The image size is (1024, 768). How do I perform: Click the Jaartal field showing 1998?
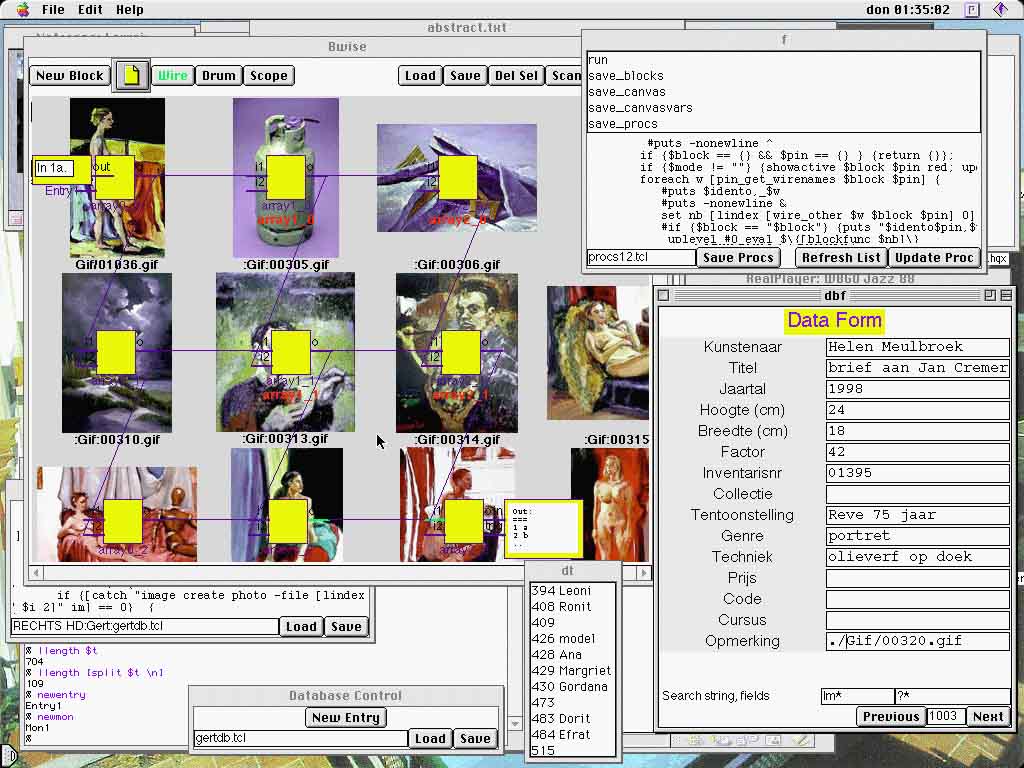pos(918,389)
